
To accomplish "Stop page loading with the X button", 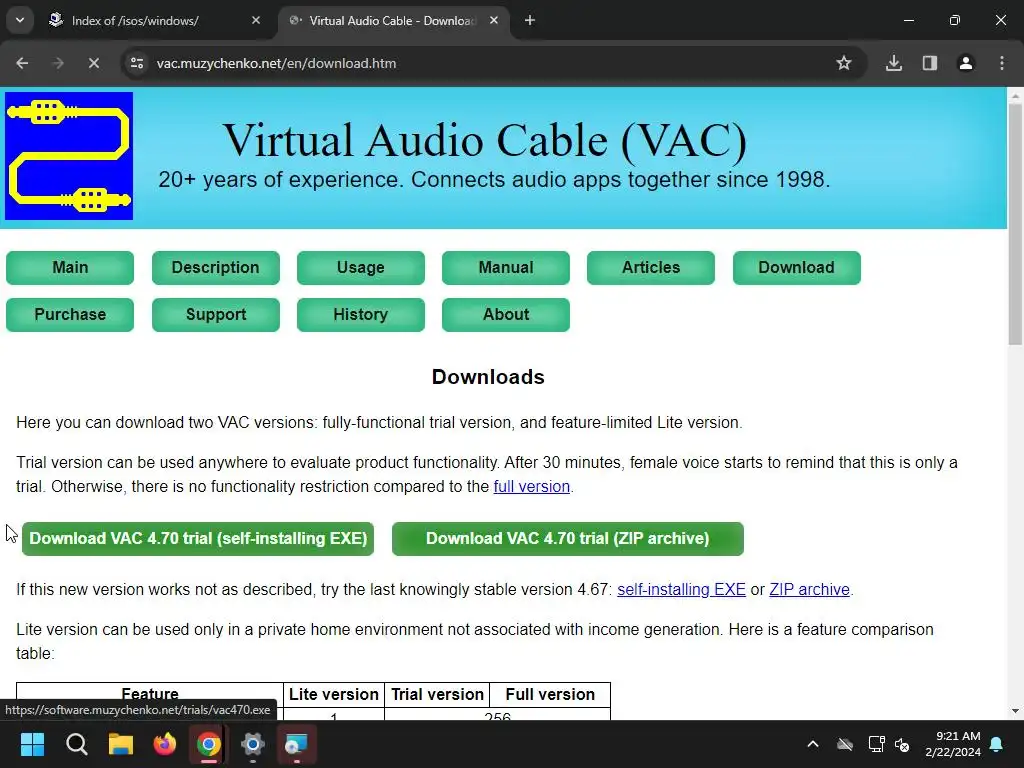I will pos(93,63).
